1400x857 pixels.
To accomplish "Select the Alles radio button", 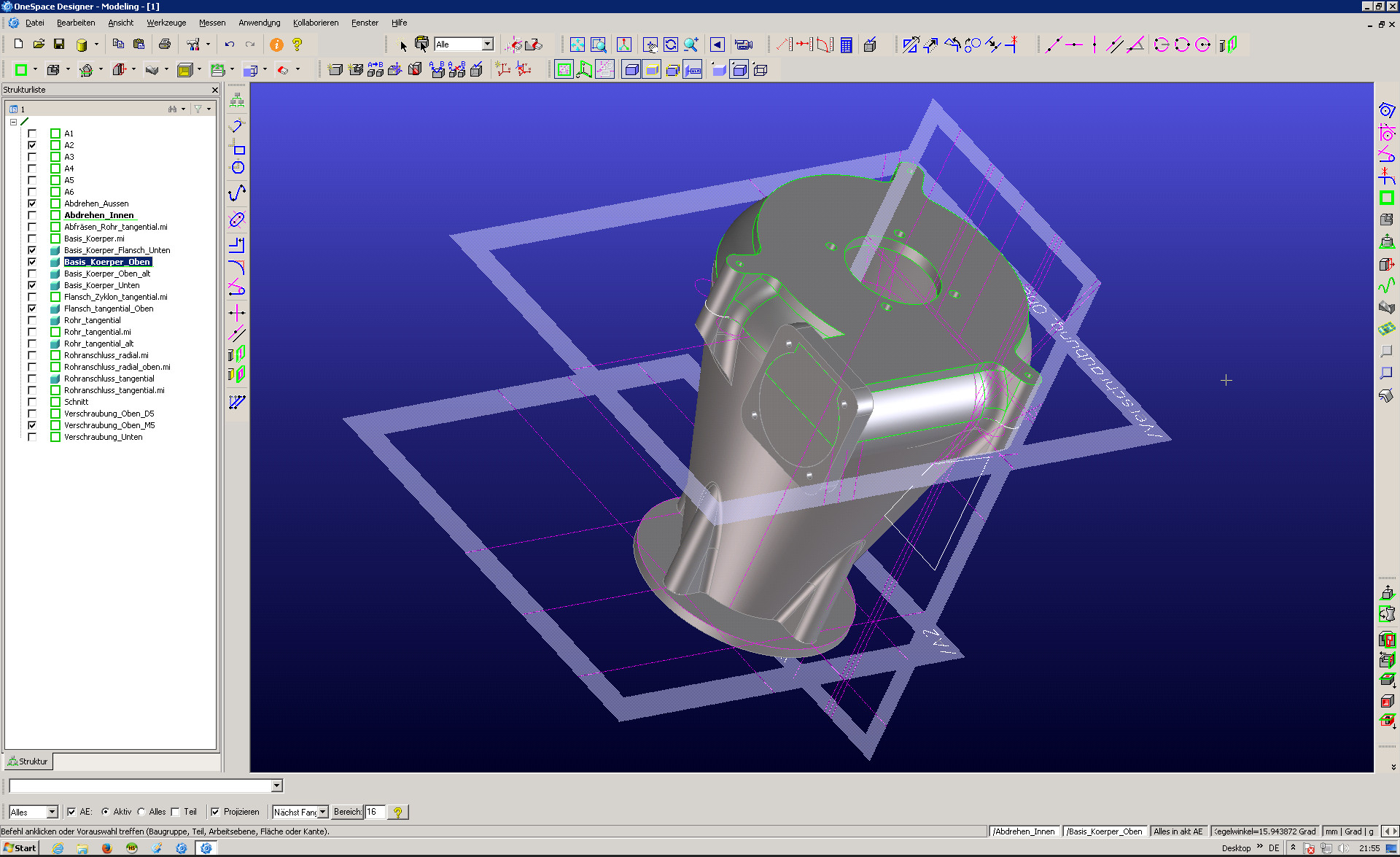I will (142, 812).
